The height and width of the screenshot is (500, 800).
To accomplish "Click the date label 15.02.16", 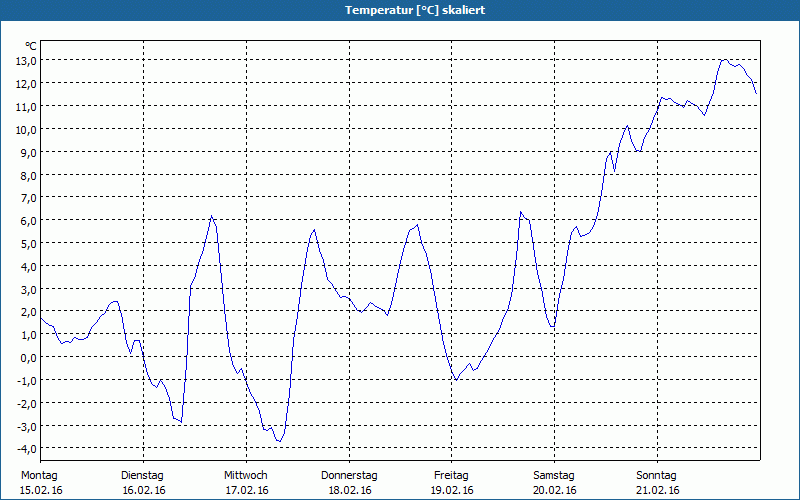I will point(39,490).
